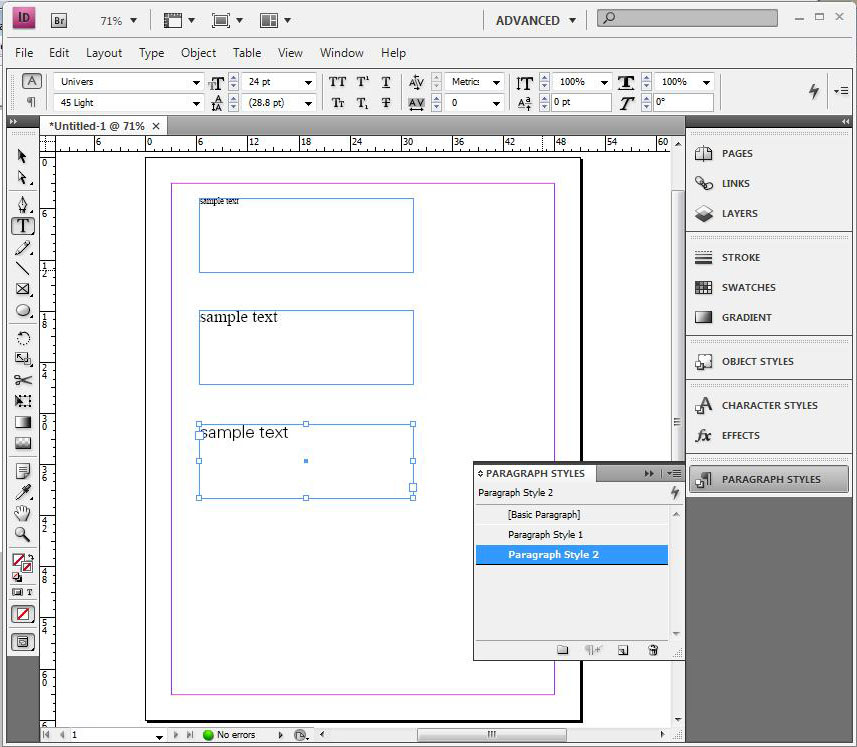The image size is (857, 747).
Task: Select the Selection tool arrow
Action: pyautogui.click(x=22, y=156)
